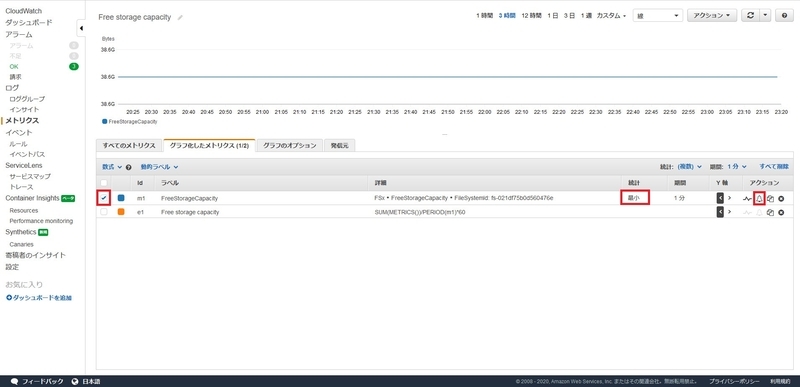Open the global period 1分 dropdown

pyautogui.click(x=737, y=167)
